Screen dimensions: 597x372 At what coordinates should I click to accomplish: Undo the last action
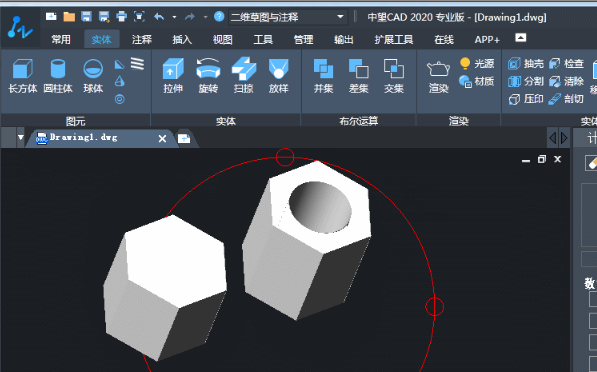(159, 17)
